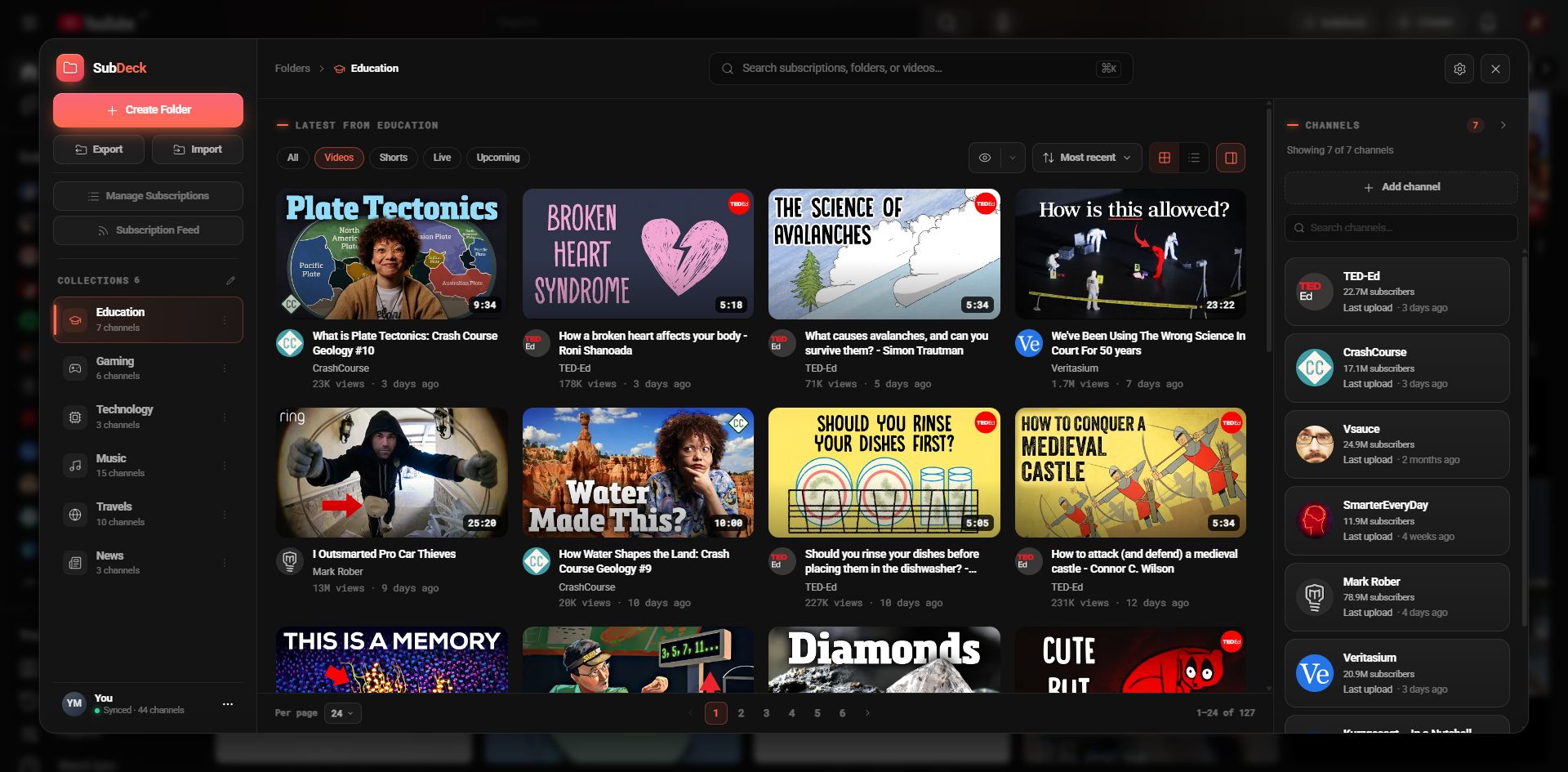Open the News collection three-dot menu

225,563
